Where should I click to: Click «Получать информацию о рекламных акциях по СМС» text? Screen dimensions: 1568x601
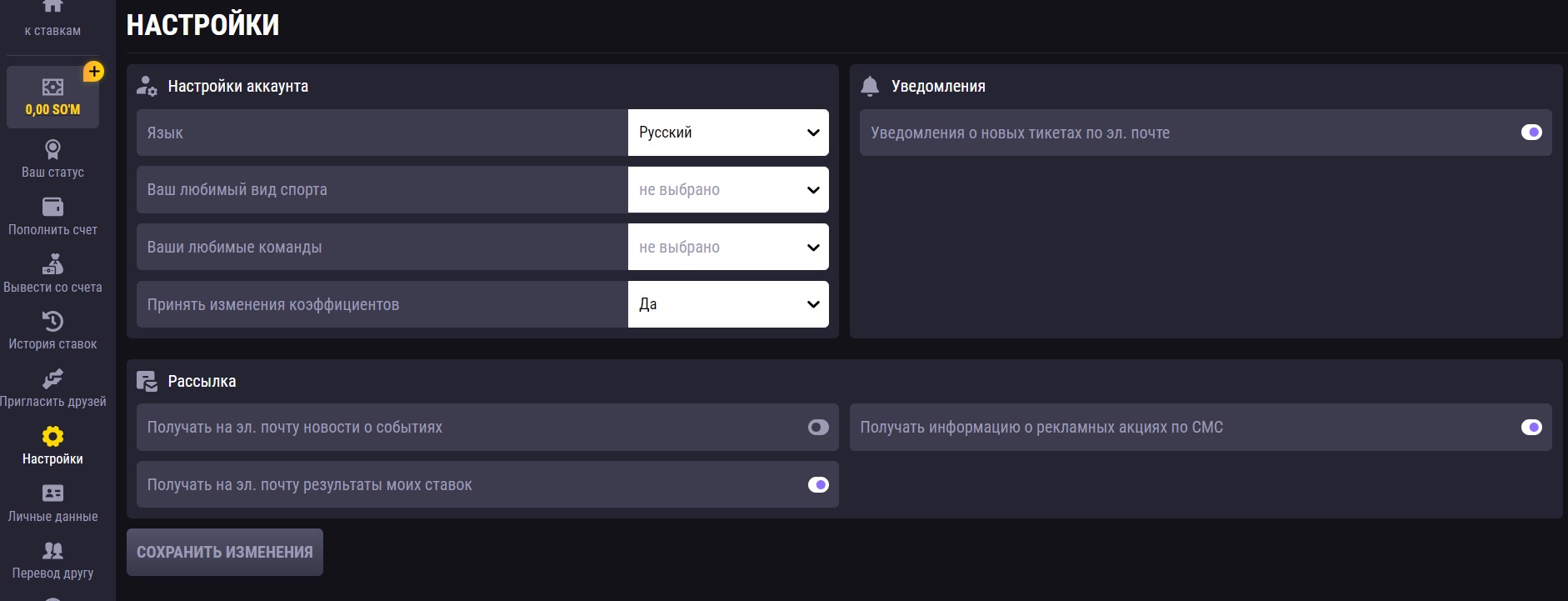(1041, 427)
